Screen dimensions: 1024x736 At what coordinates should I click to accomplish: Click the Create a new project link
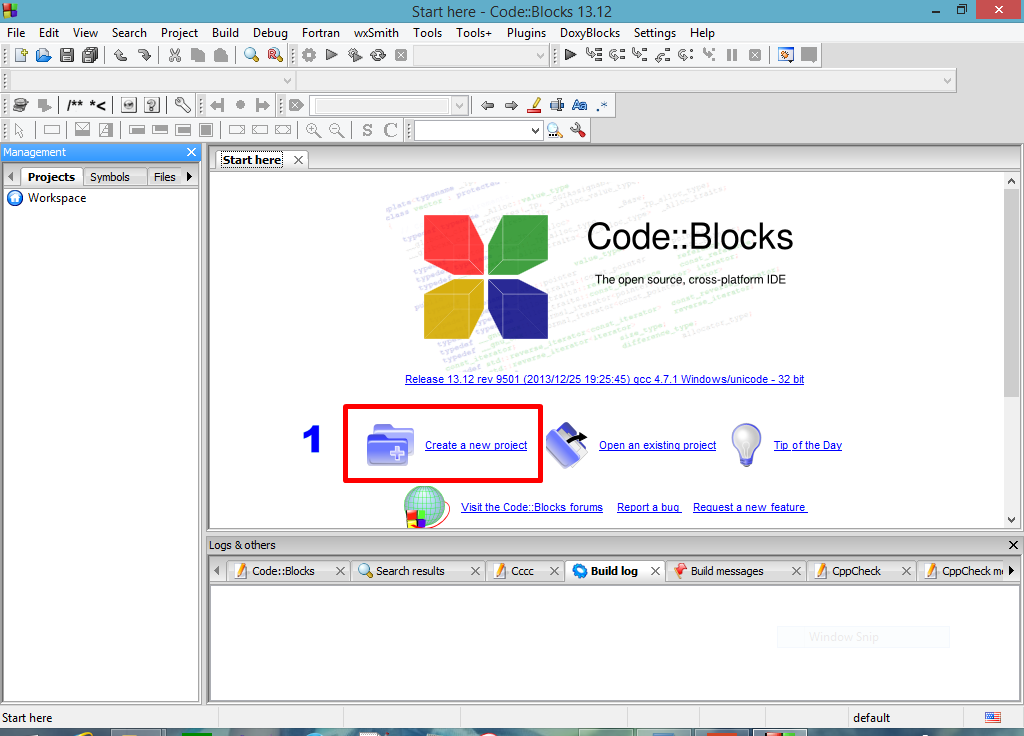476,445
